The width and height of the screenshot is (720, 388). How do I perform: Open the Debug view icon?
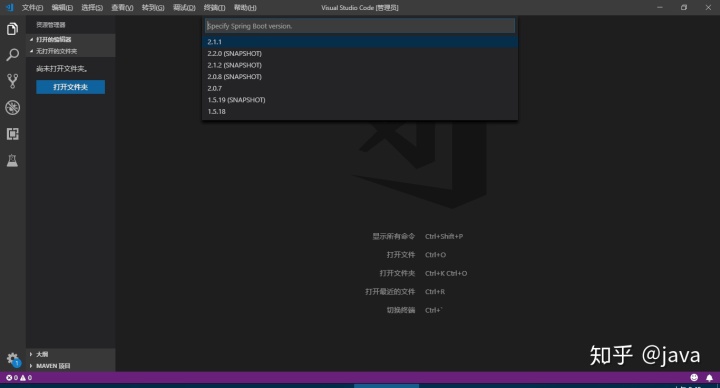[12, 107]
